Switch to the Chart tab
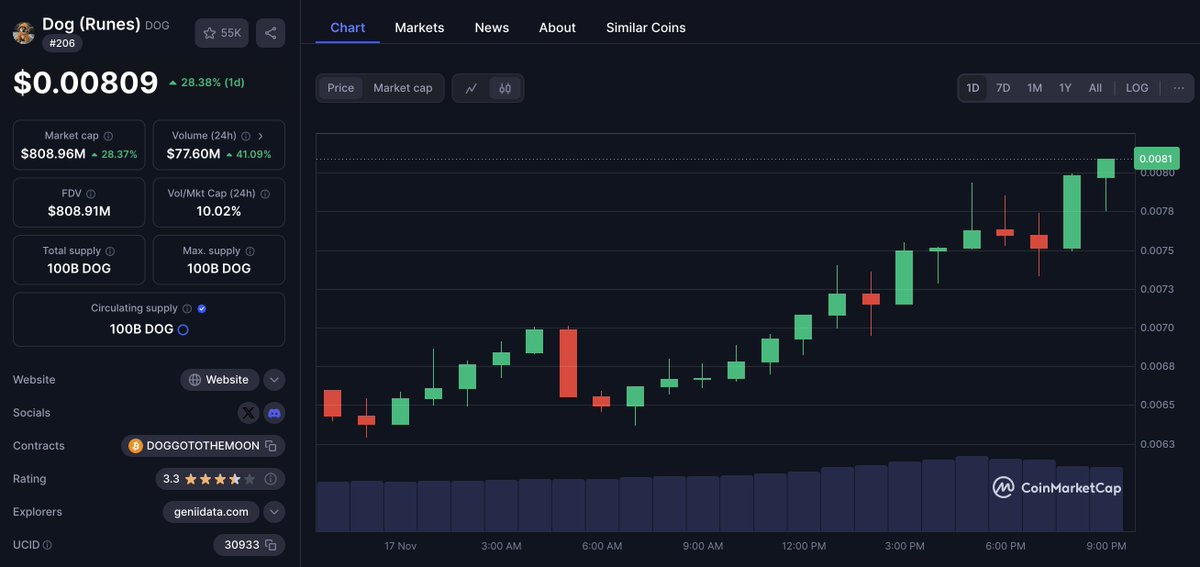This screenshot has width=1200, height=567. [348, 27]
